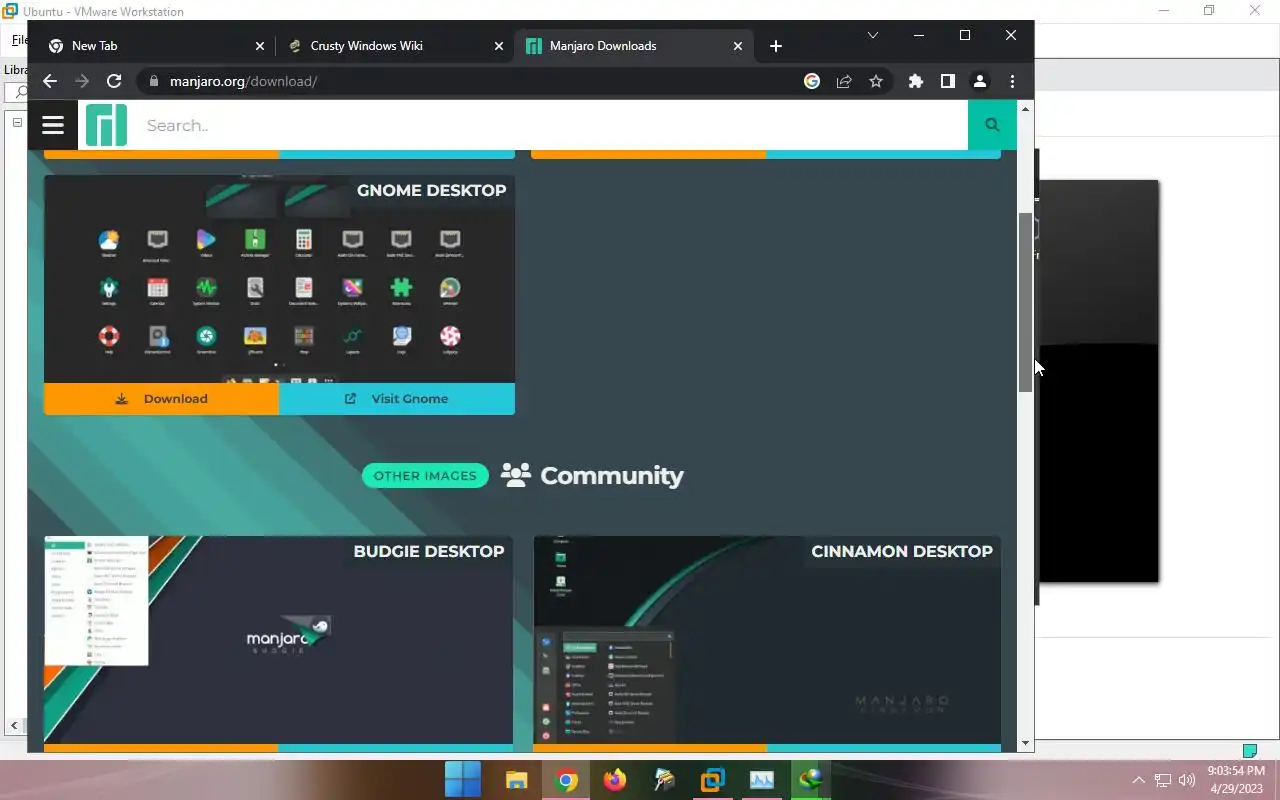Click the Community heading
The width and height of the screenshot is (1280, 800).
coord(611,475)
